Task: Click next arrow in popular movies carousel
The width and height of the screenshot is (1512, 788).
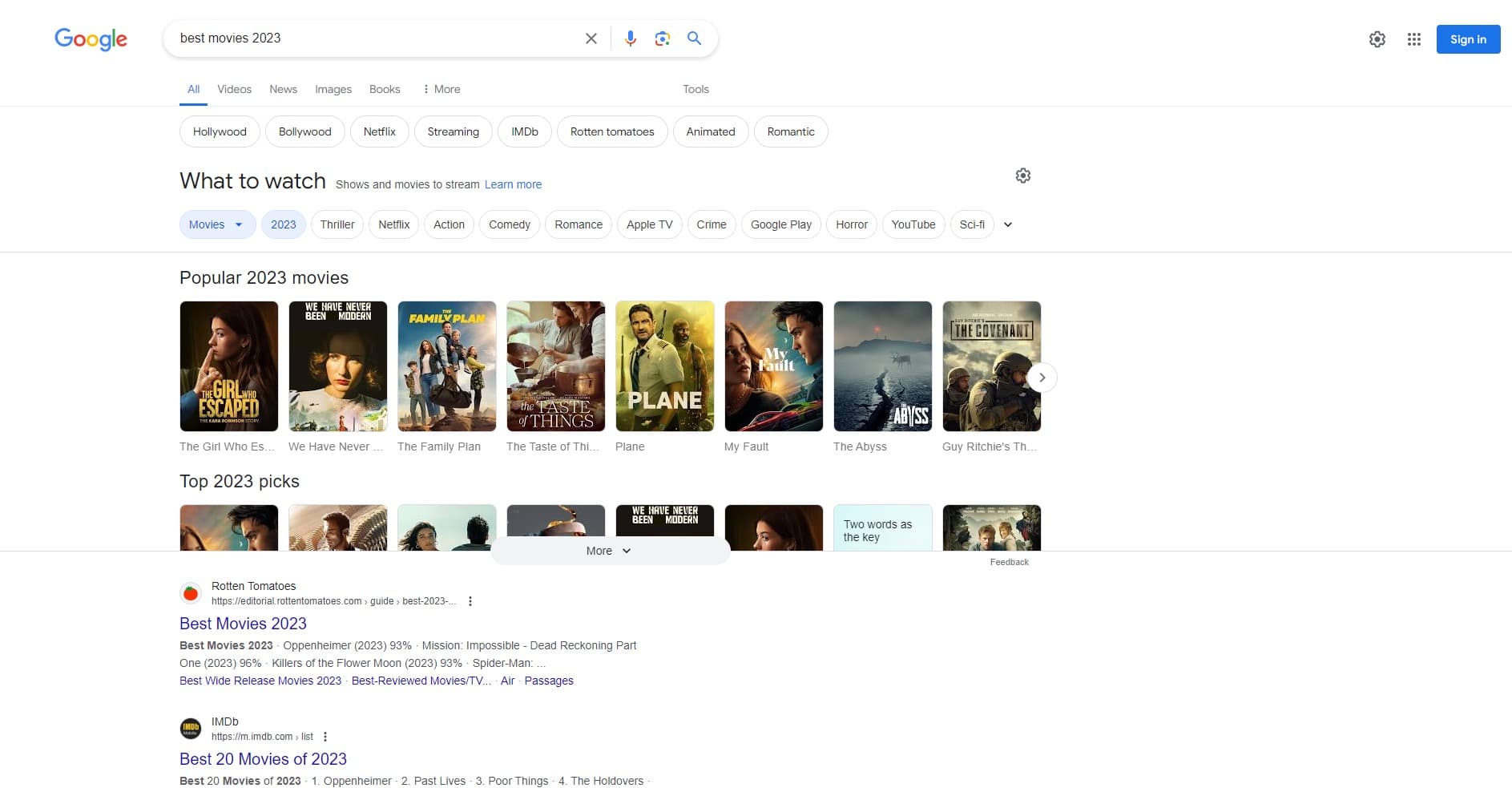Action: tap(1042, 378)
